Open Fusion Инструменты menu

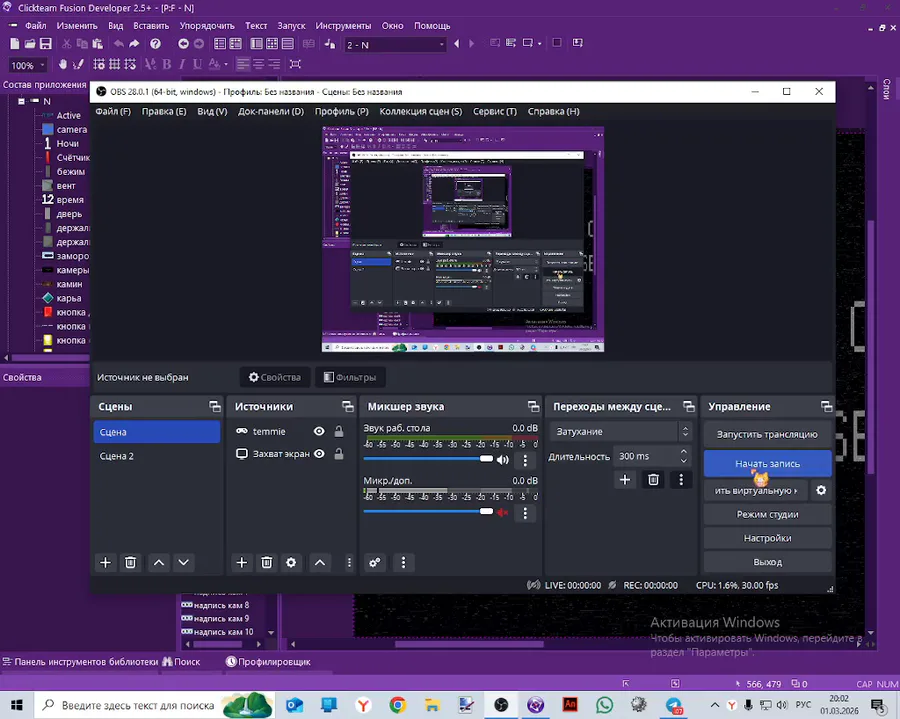pos(343,26)
